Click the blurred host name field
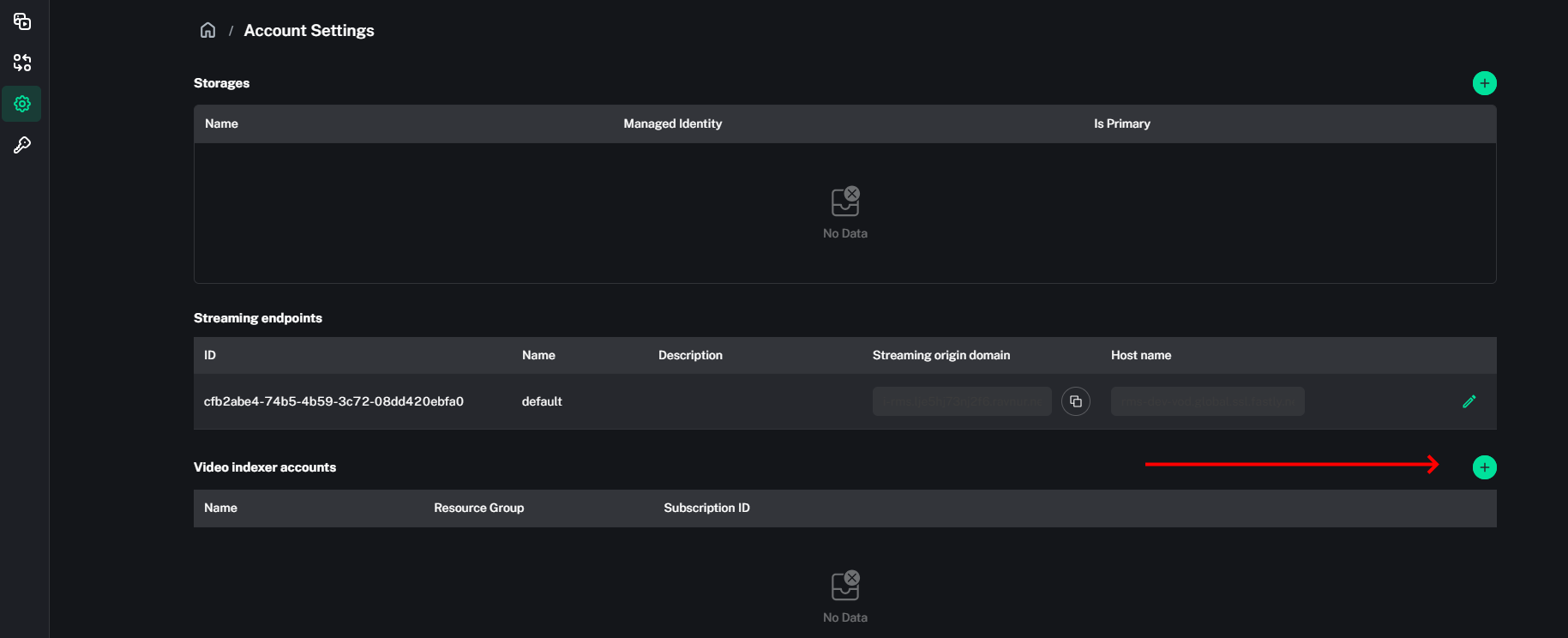 (x=1207, y=401)
